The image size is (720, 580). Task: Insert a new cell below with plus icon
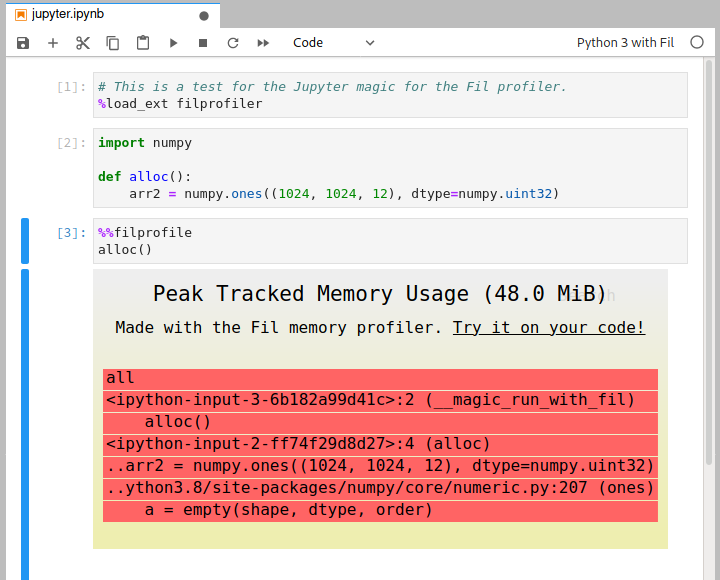pyautogui.click(x=53, y=43)
